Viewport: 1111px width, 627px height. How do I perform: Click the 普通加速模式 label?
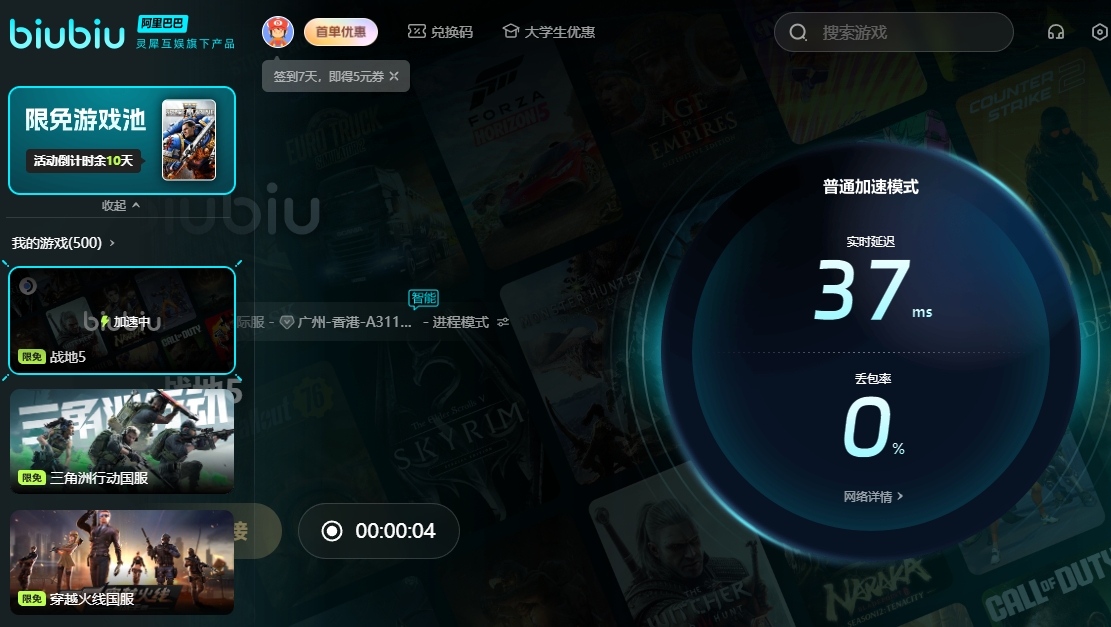(x=871, y=187)
